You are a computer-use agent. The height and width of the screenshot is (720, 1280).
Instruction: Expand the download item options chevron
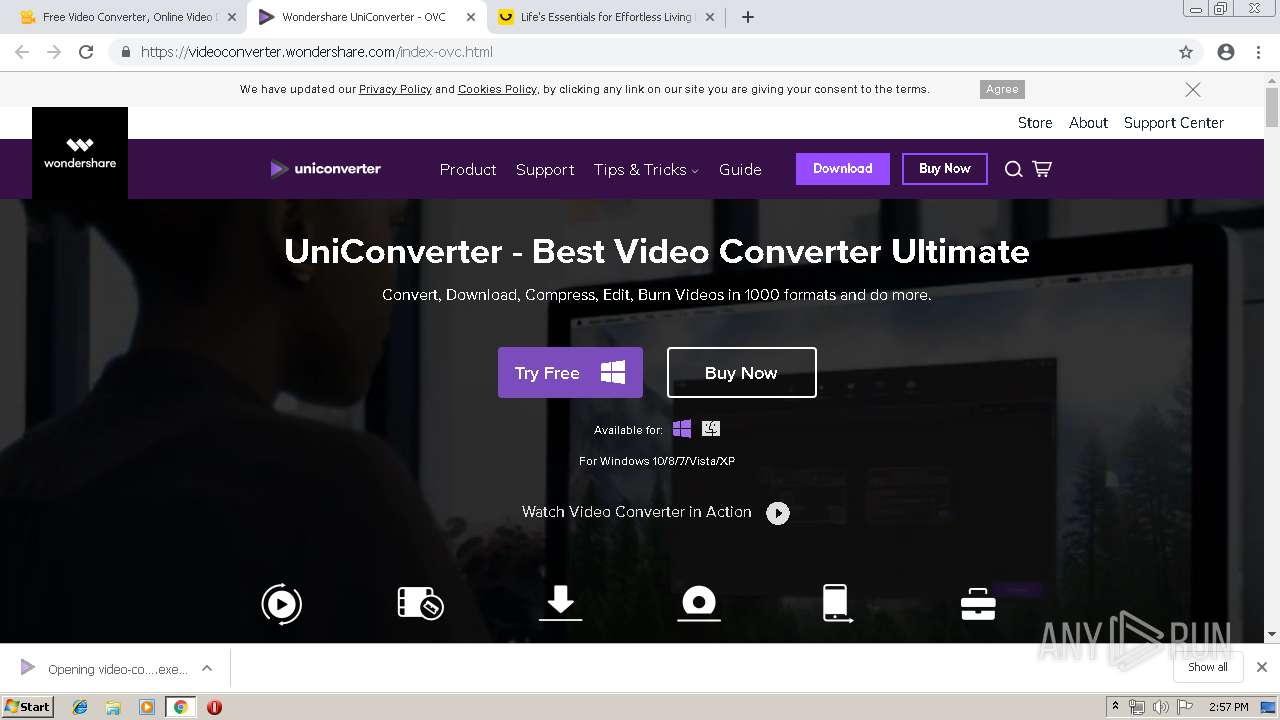(207, 668)
